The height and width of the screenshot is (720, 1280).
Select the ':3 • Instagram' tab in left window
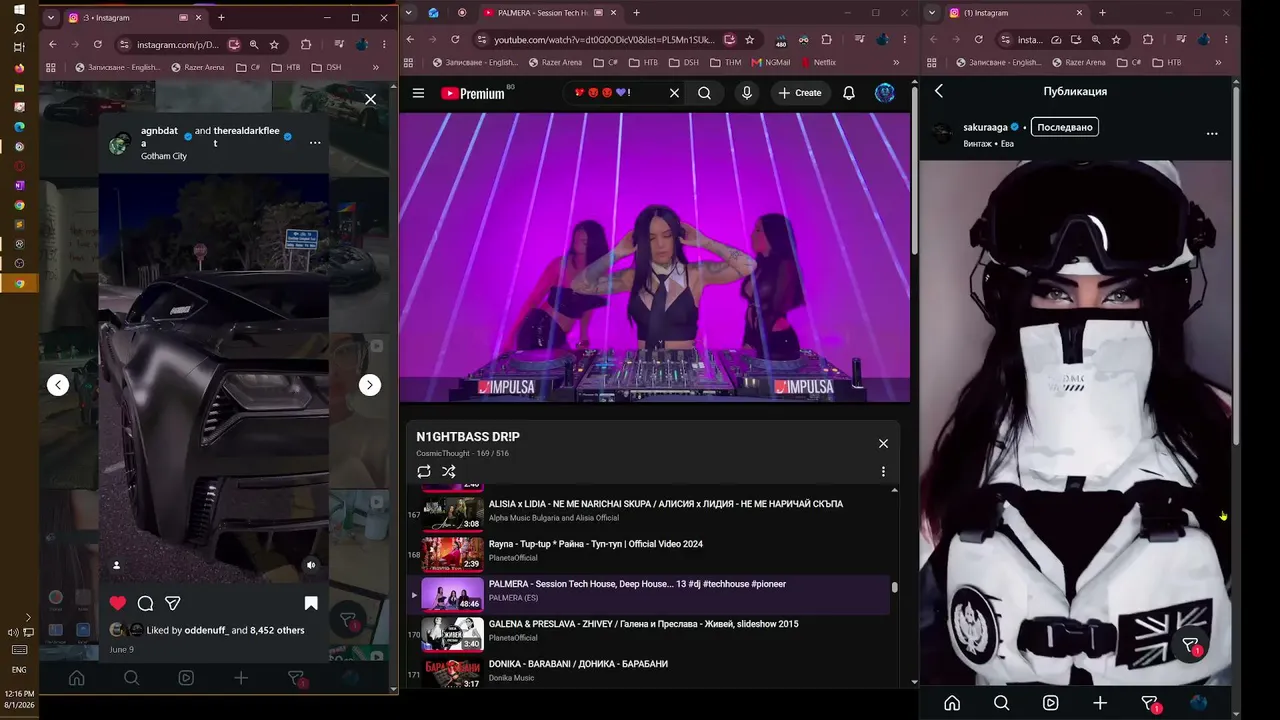coord(135,18)
